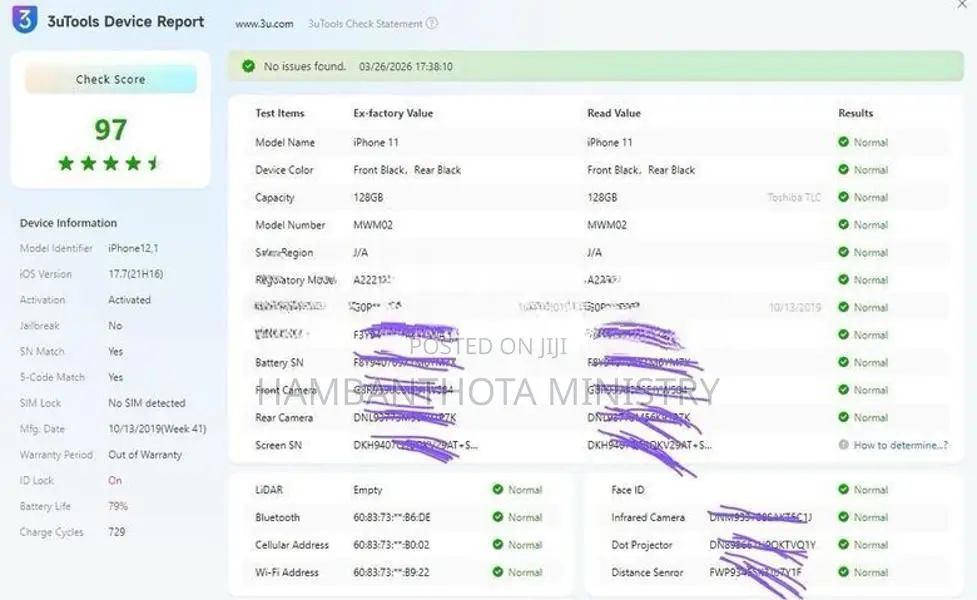Select the Mfg. Date 10/13/2019(Week 41)

pyautogui.click(x=157, y=429)
